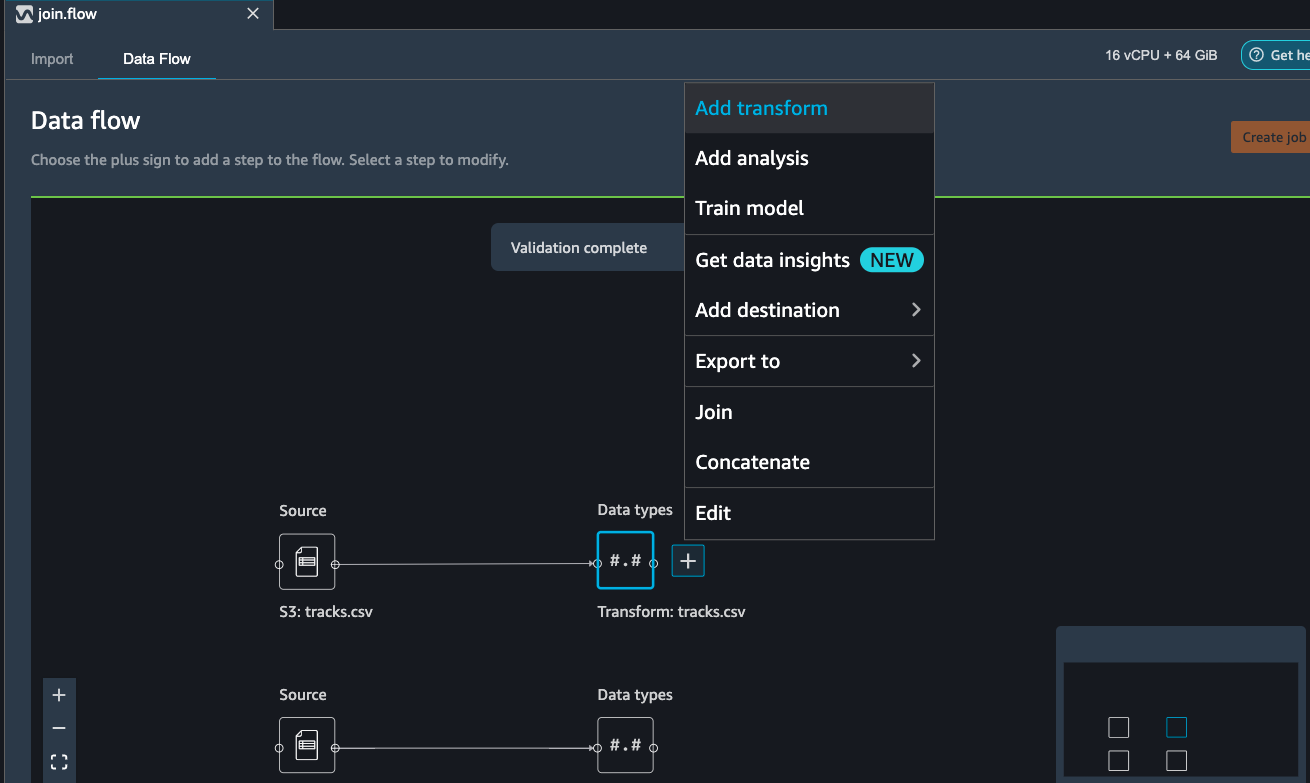Switch to the Import tab
The image size is (1310, 783).
pyautogui.click(x=52, y=59)
